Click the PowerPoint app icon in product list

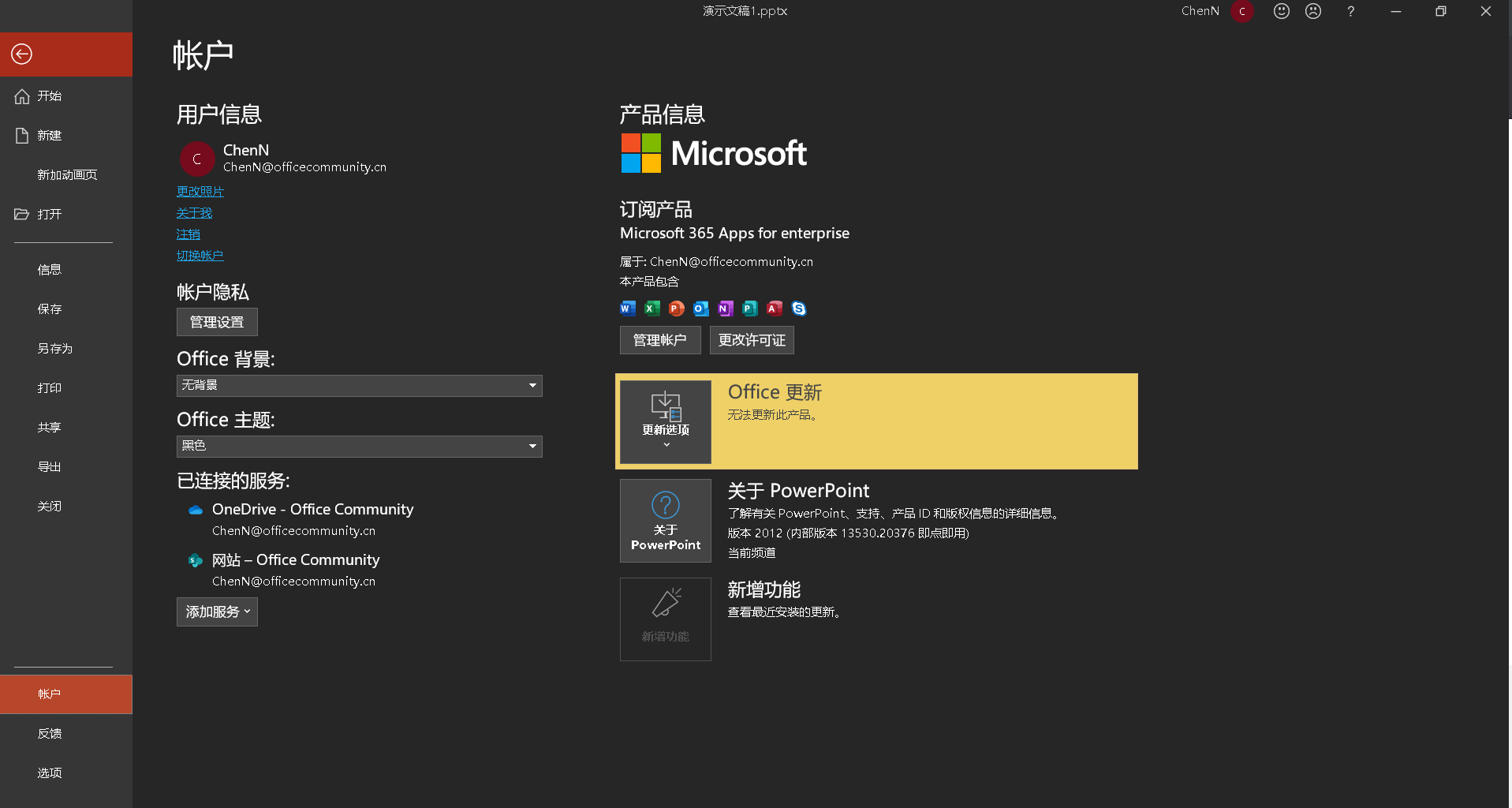[677, 309]
